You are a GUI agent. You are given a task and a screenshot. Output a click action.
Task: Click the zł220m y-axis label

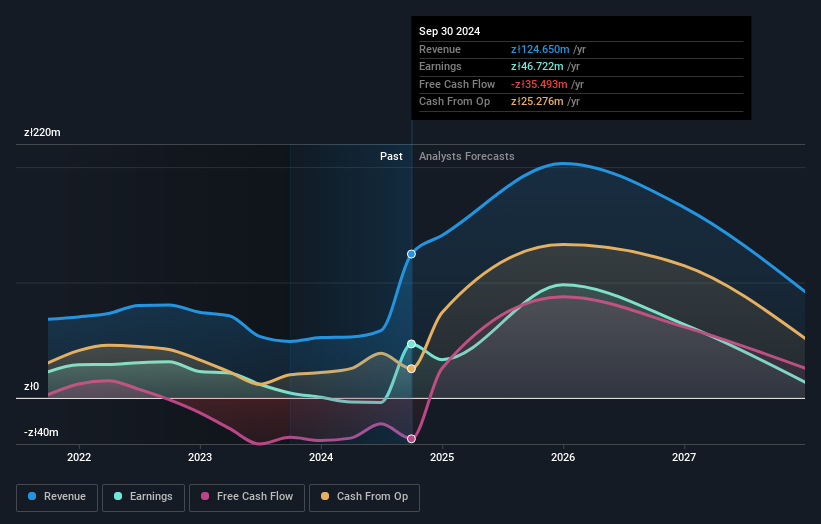42,132
